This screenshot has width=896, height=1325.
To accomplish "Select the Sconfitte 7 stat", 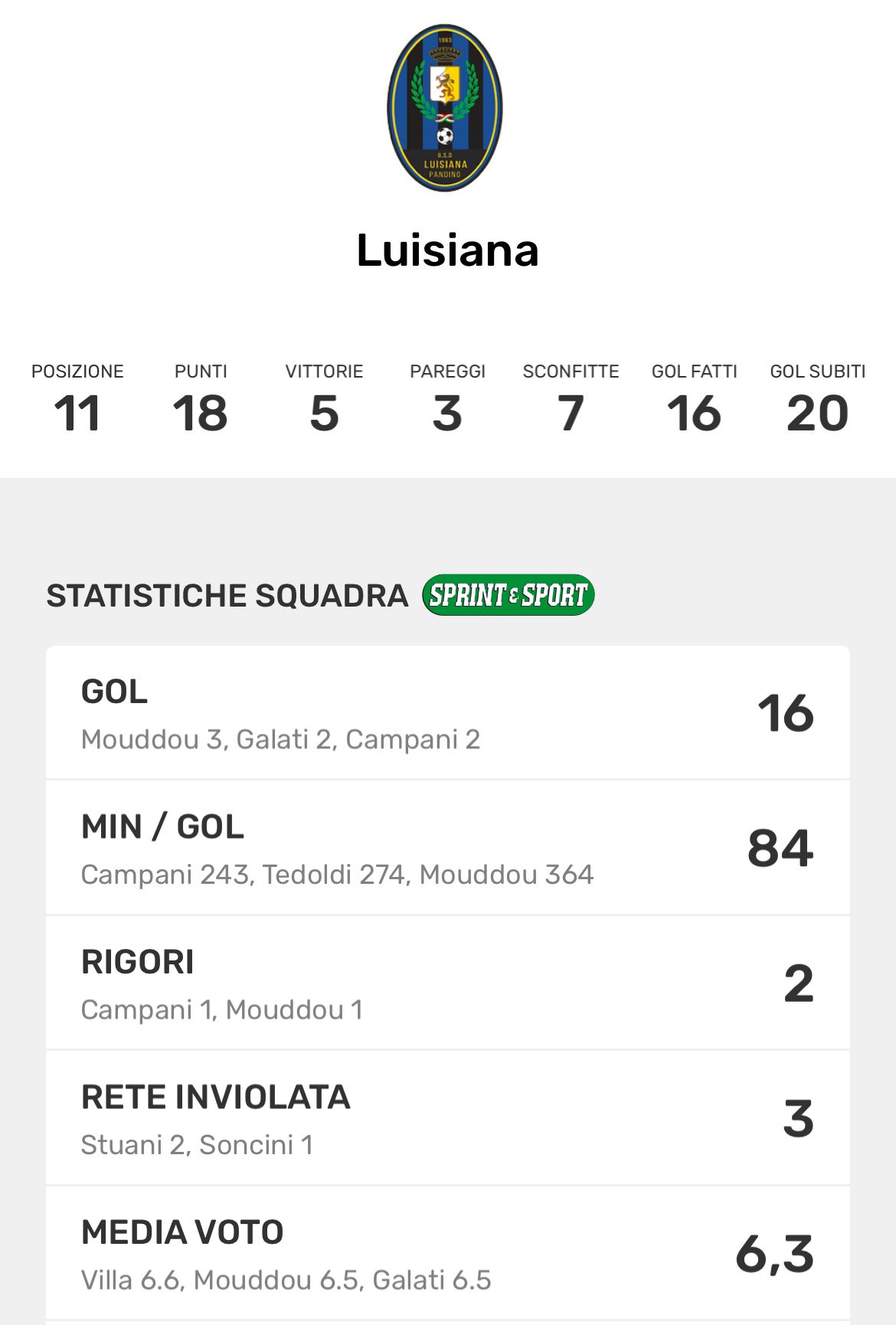I will coord(571,398).
